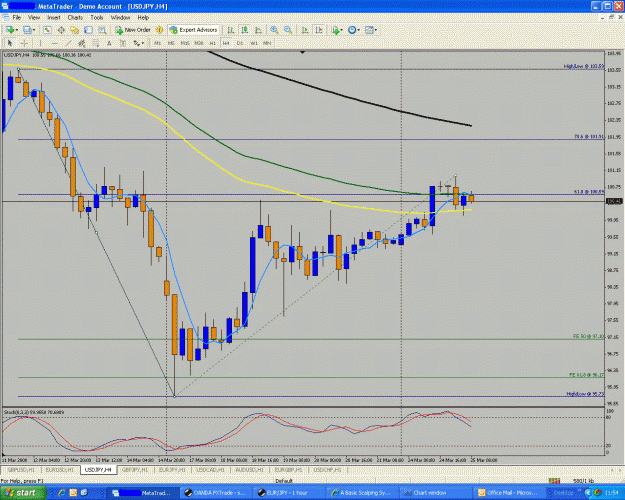Pick the Vertical Line drawing tool

click(40, 43)
